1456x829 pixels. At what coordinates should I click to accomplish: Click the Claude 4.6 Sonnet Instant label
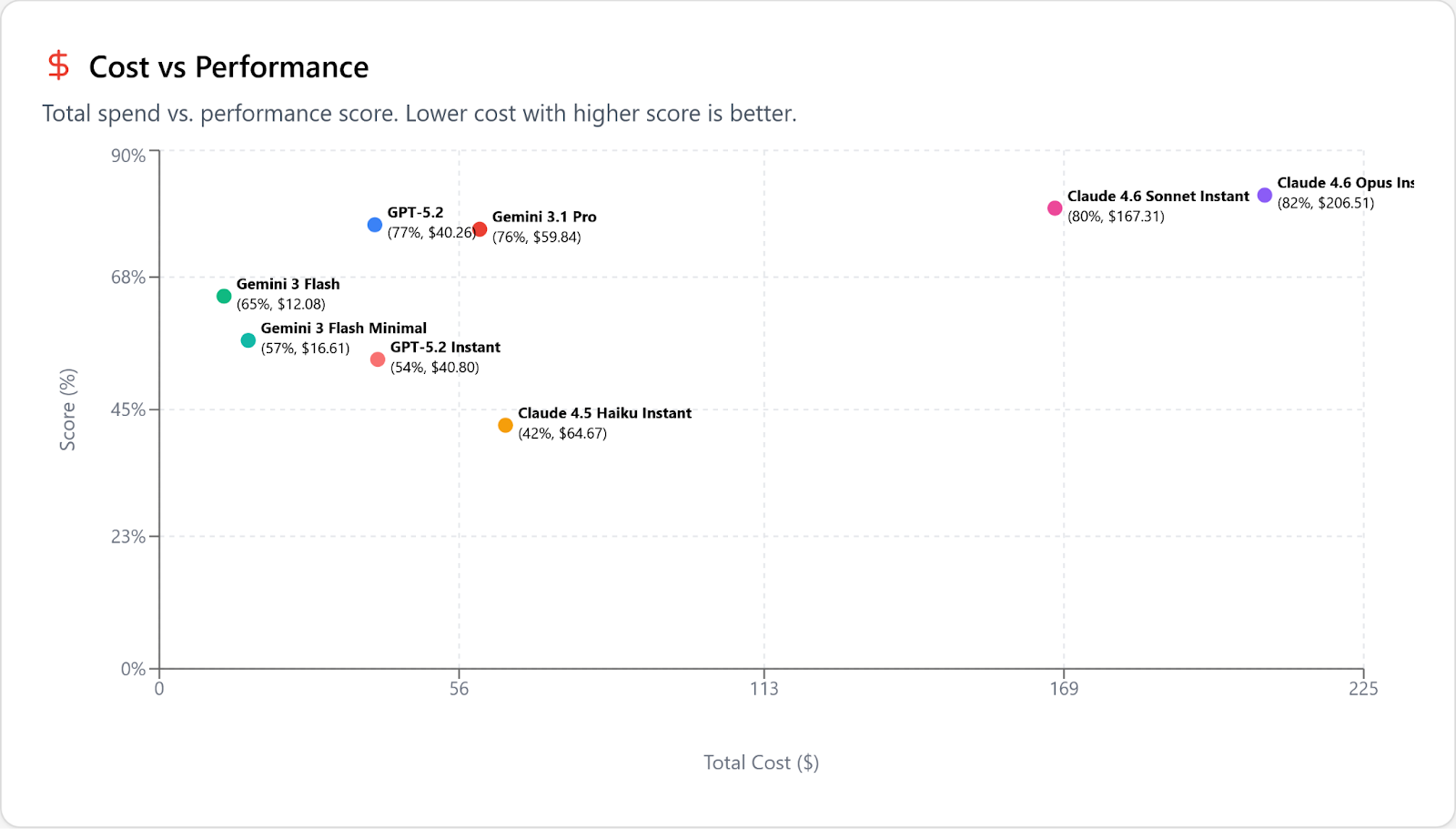(1158, 197)
